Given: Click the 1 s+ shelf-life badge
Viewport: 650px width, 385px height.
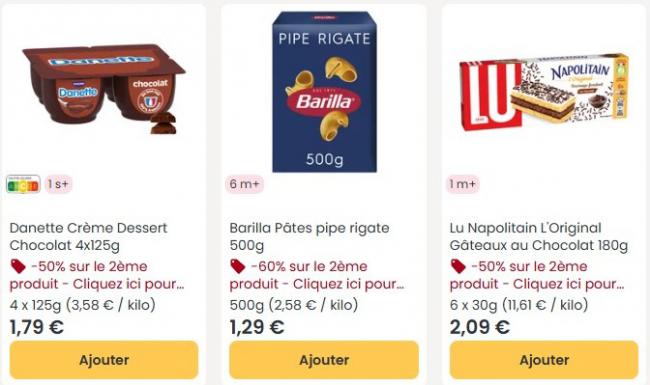Looking at the screenshot, I should 58,184.
